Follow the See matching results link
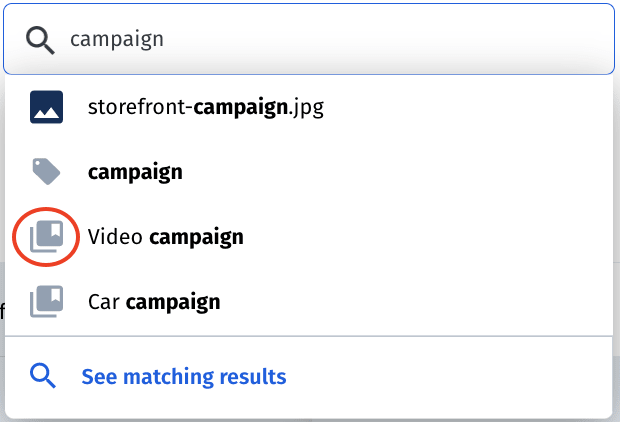The width and height of the screenshot is (620, 422). [x=183, y=377]
